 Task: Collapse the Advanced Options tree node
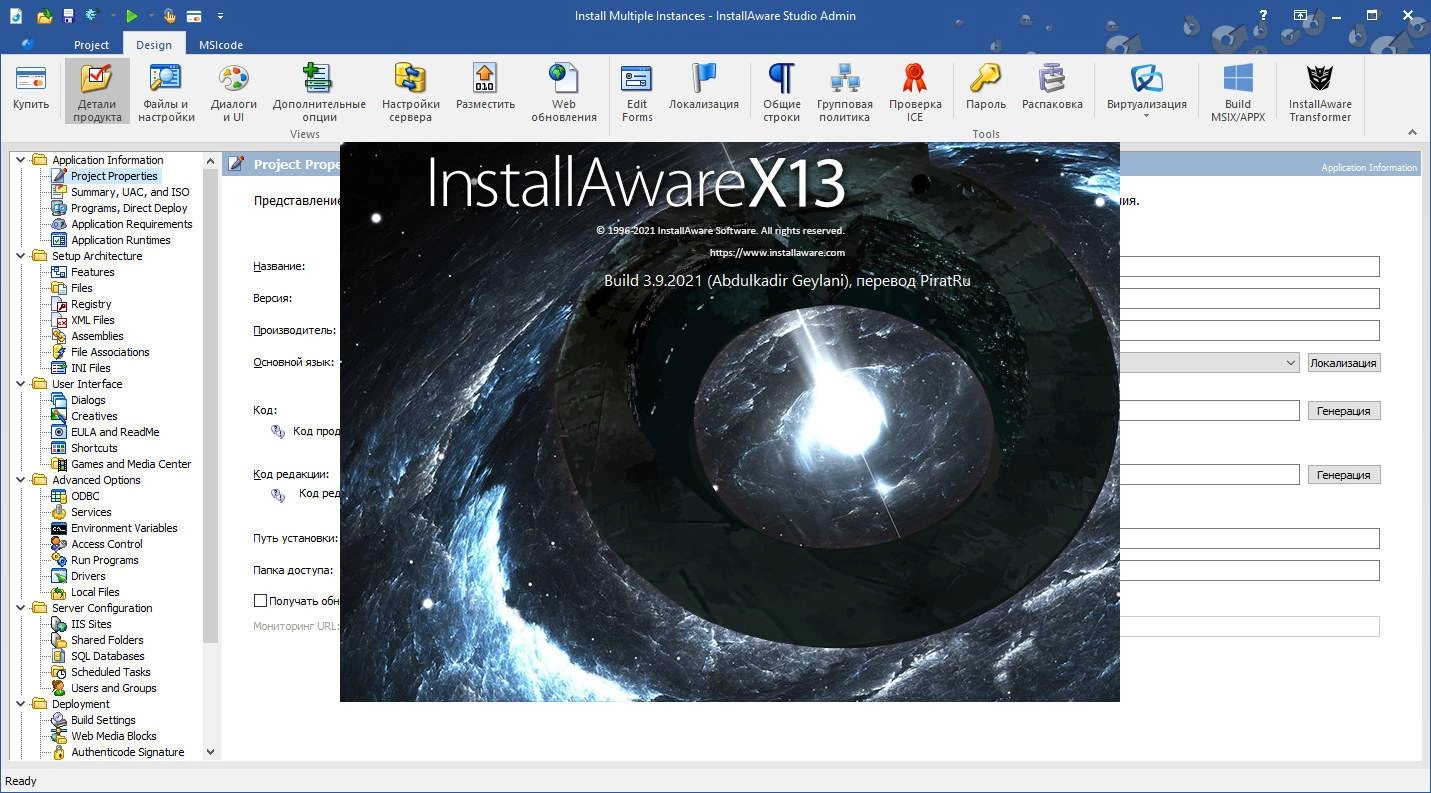coord(21,480)
